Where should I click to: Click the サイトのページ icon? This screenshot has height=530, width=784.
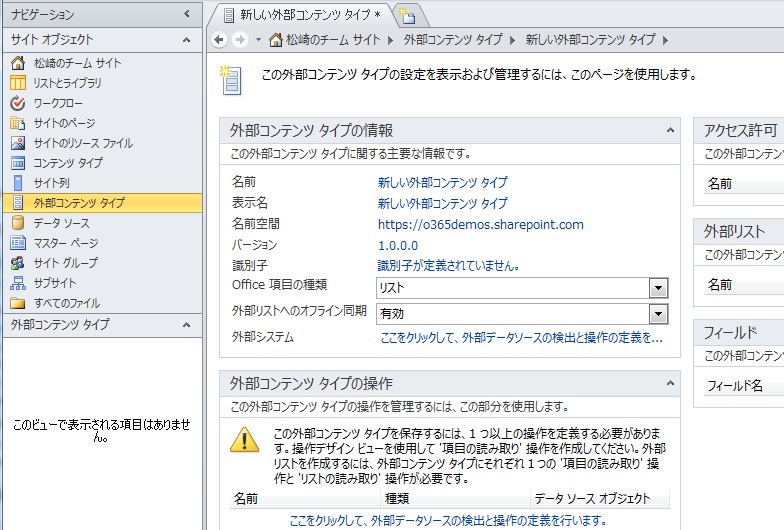click(x=18, y=123)
